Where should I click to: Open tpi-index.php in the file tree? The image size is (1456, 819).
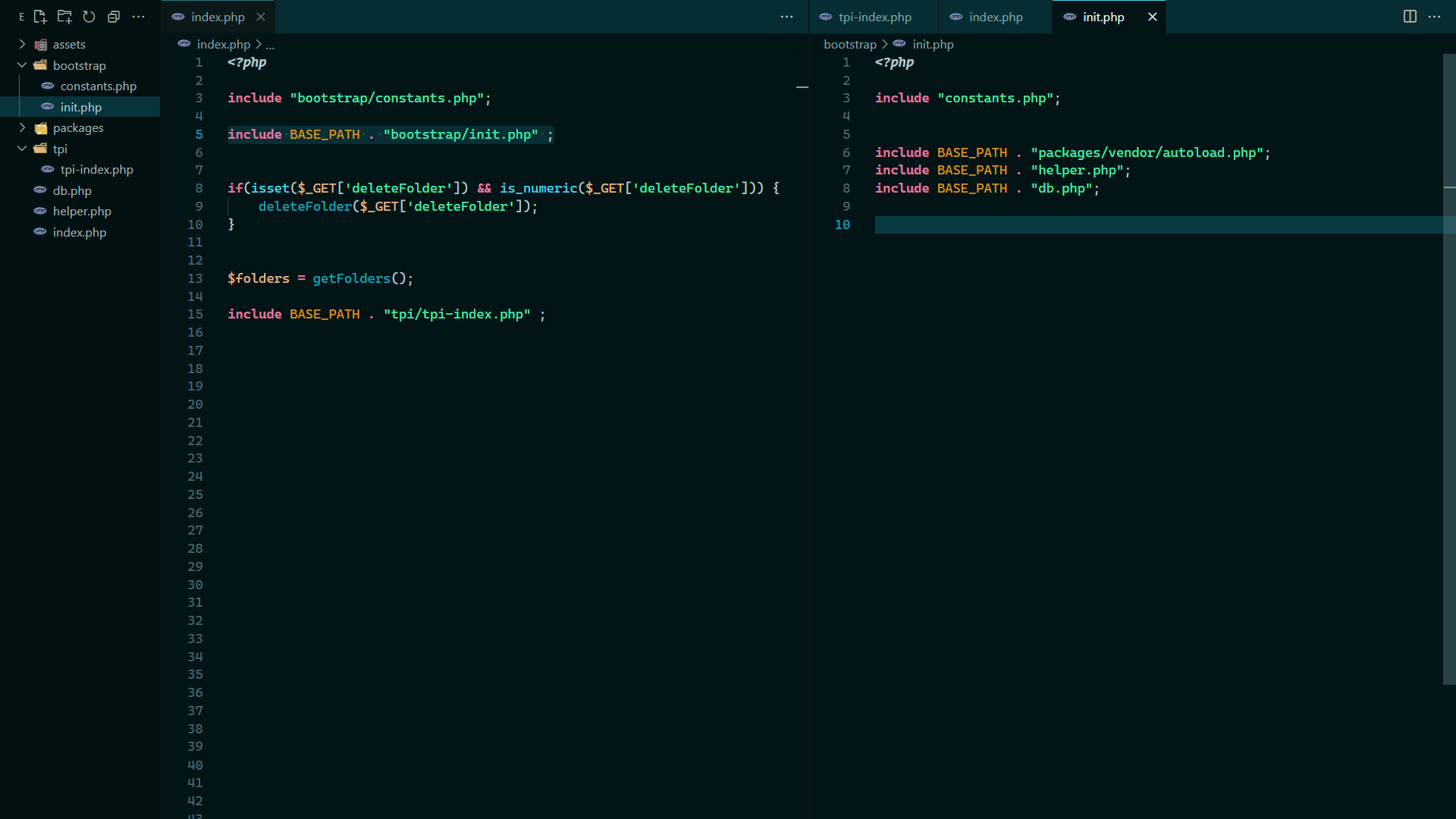pos(97,169)
